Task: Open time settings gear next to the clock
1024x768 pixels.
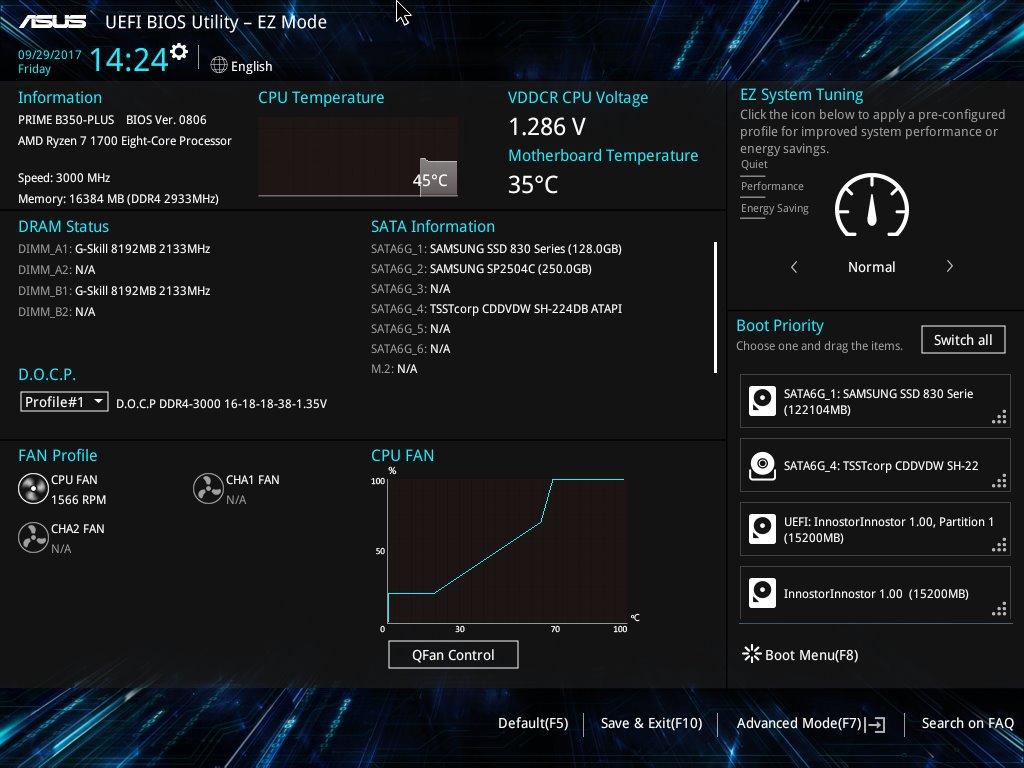Action: click(179, 52)
